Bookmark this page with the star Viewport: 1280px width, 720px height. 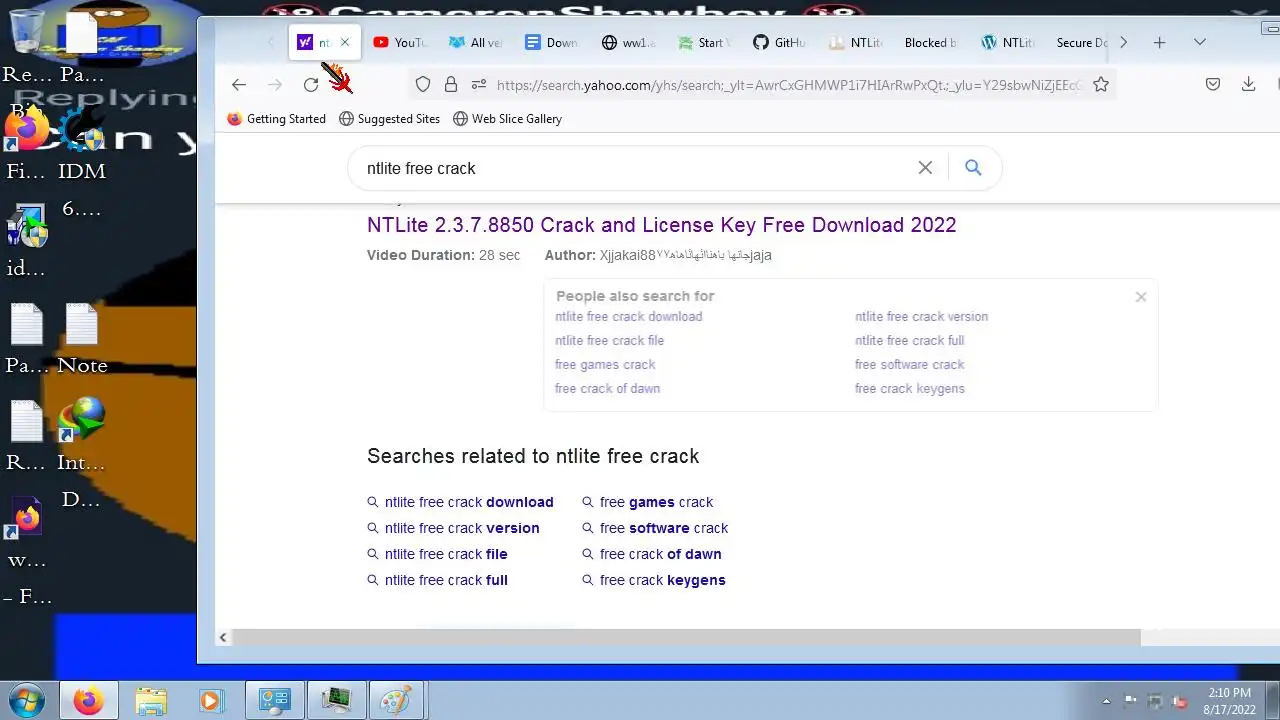point(1101,85)
